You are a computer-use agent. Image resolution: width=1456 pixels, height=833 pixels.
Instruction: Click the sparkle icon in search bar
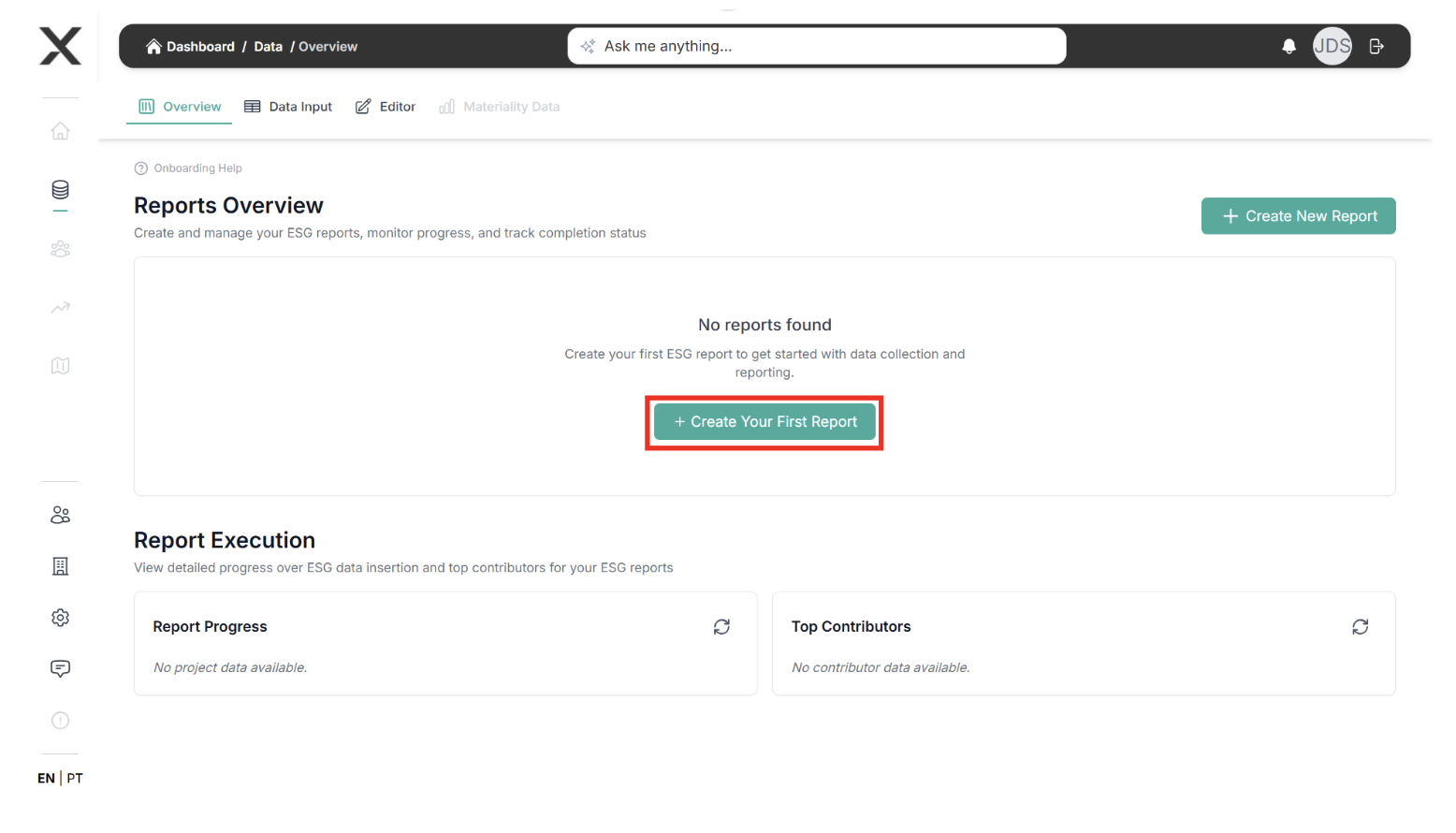pos(588,46)
